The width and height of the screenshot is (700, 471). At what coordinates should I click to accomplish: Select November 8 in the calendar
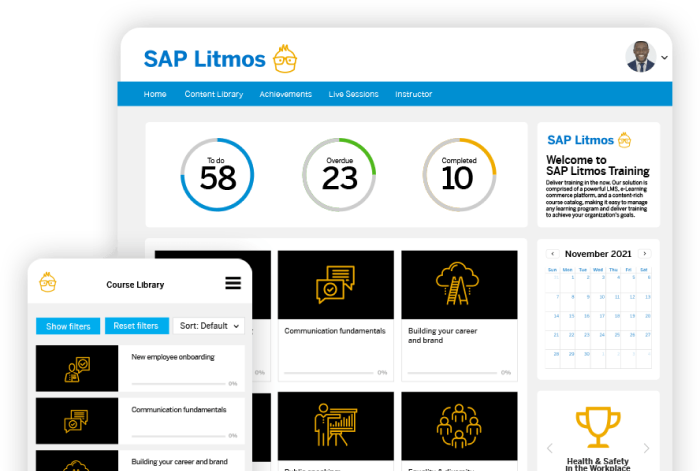coord(568,302)
